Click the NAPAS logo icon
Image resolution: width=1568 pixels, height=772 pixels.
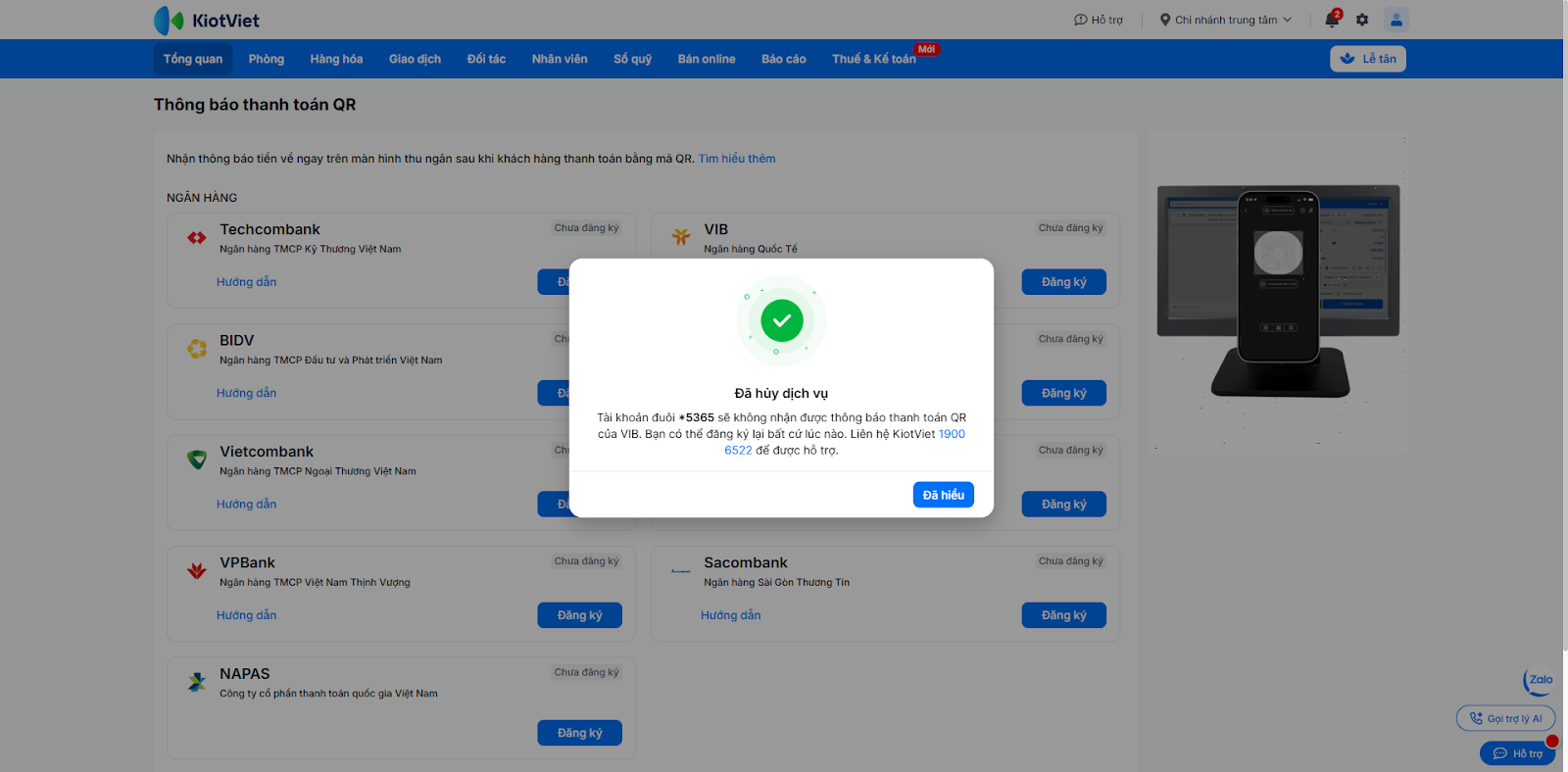point(197,682)
